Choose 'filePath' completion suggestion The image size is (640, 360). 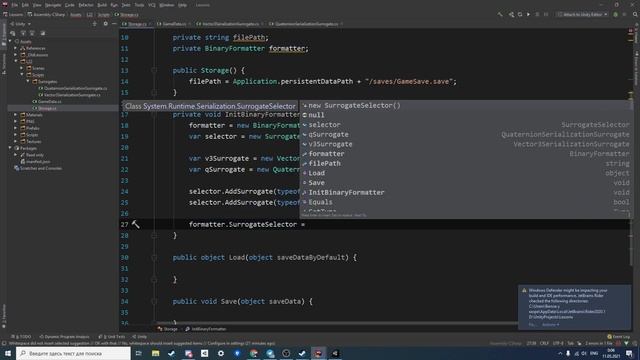(x=465, y=163)
